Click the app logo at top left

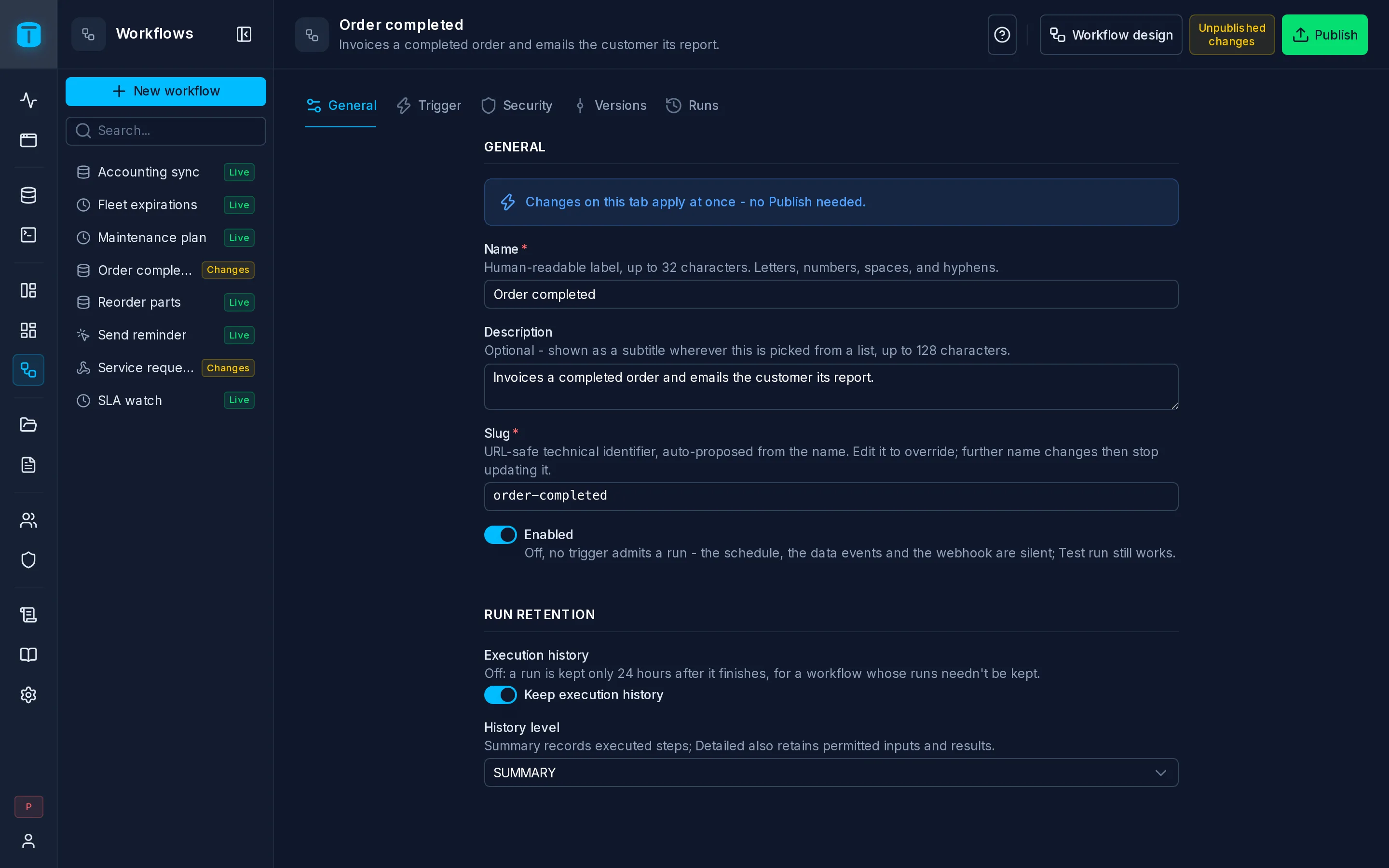(x=29, y=34)
